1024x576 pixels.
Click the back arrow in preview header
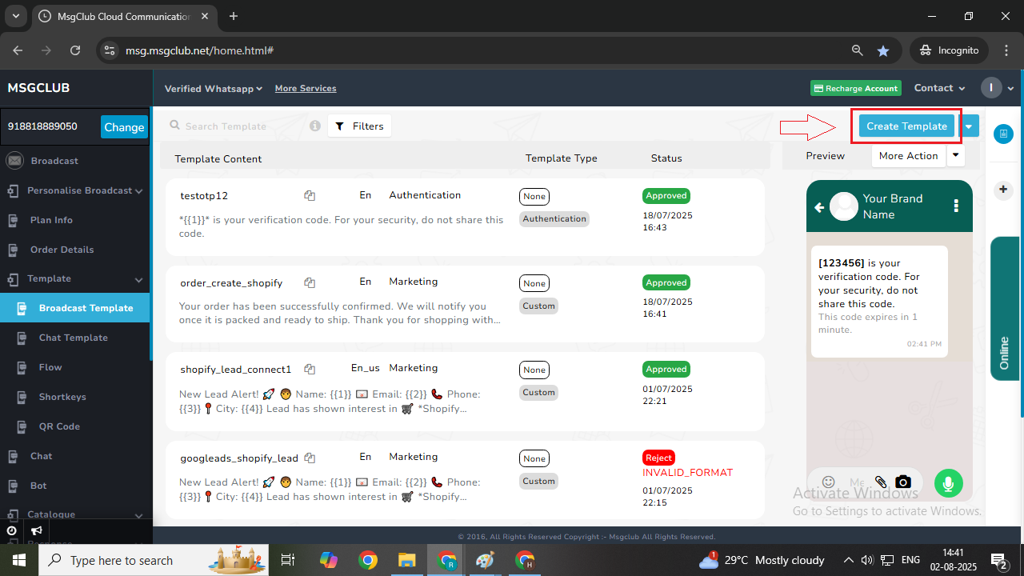[x=819, y=207]
